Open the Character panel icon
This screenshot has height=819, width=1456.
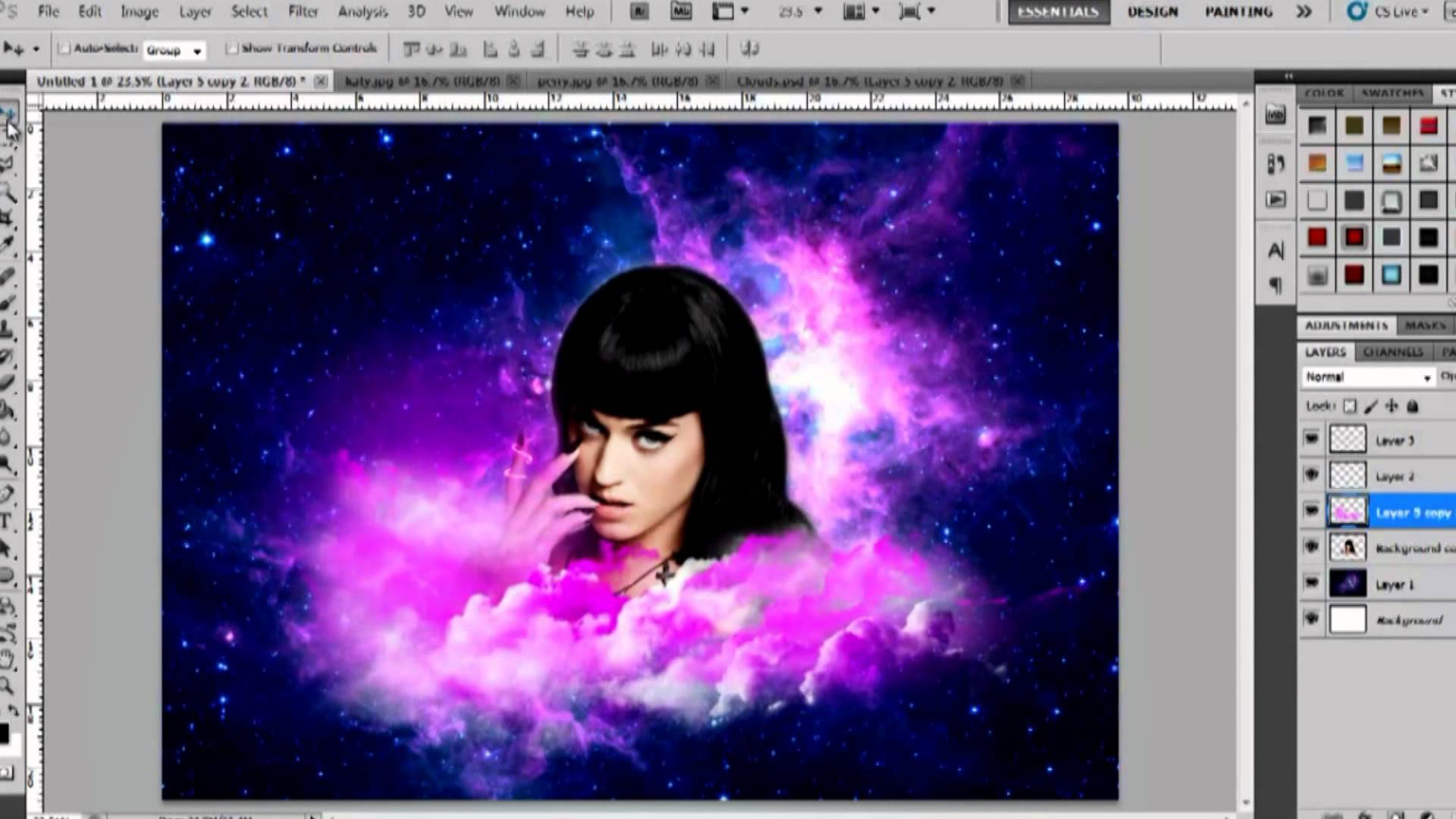[1276, 250]
